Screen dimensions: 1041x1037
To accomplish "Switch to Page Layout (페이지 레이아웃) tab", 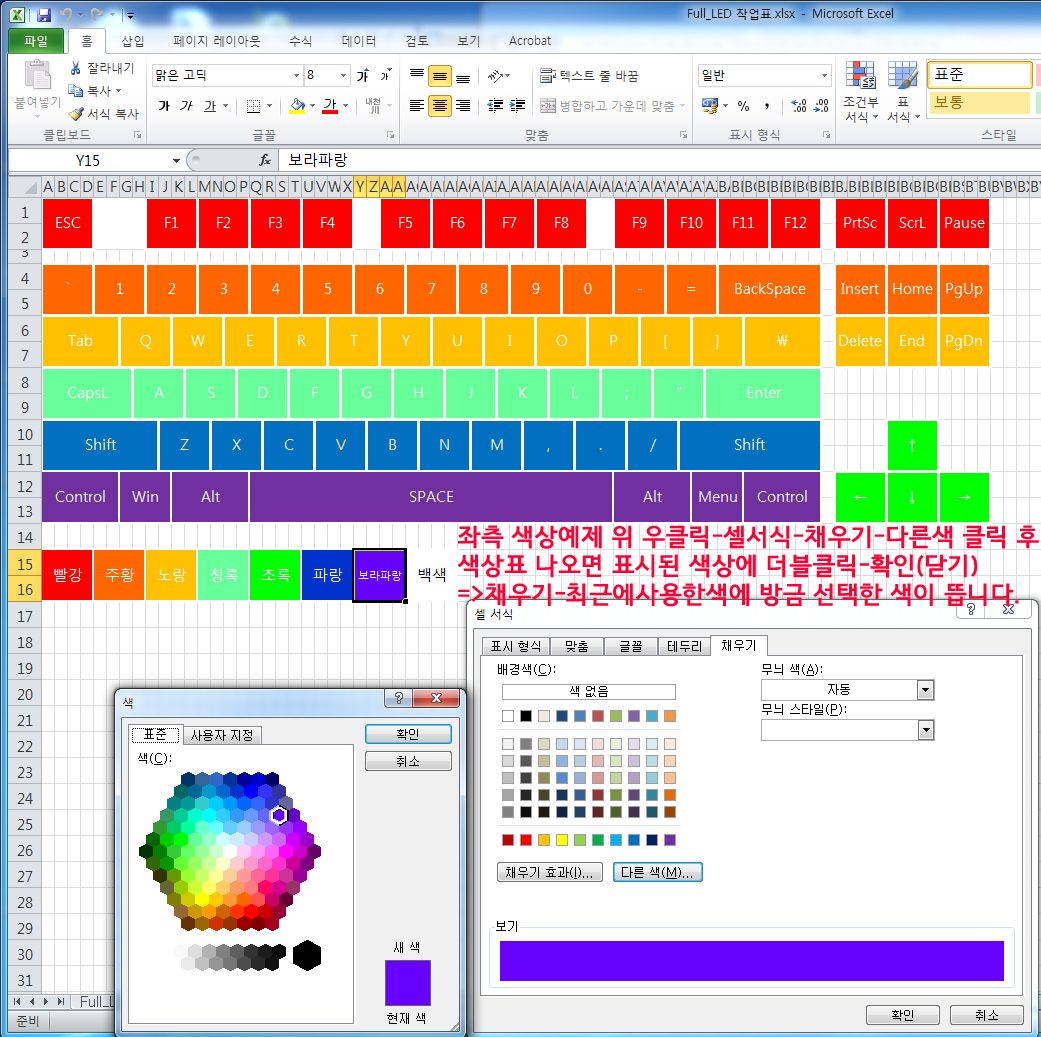I will 216,40.
